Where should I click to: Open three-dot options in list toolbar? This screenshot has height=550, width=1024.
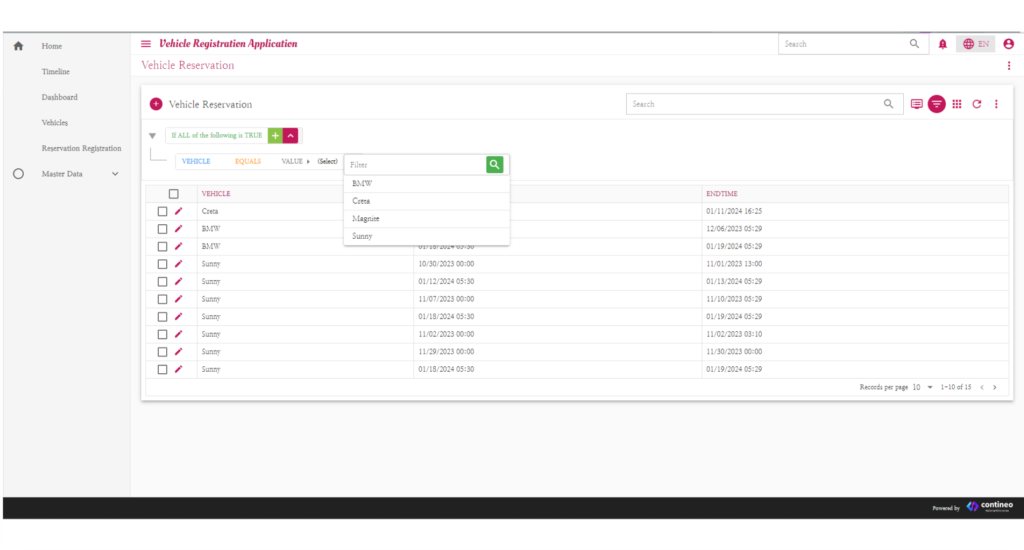(x=996, y=104)
